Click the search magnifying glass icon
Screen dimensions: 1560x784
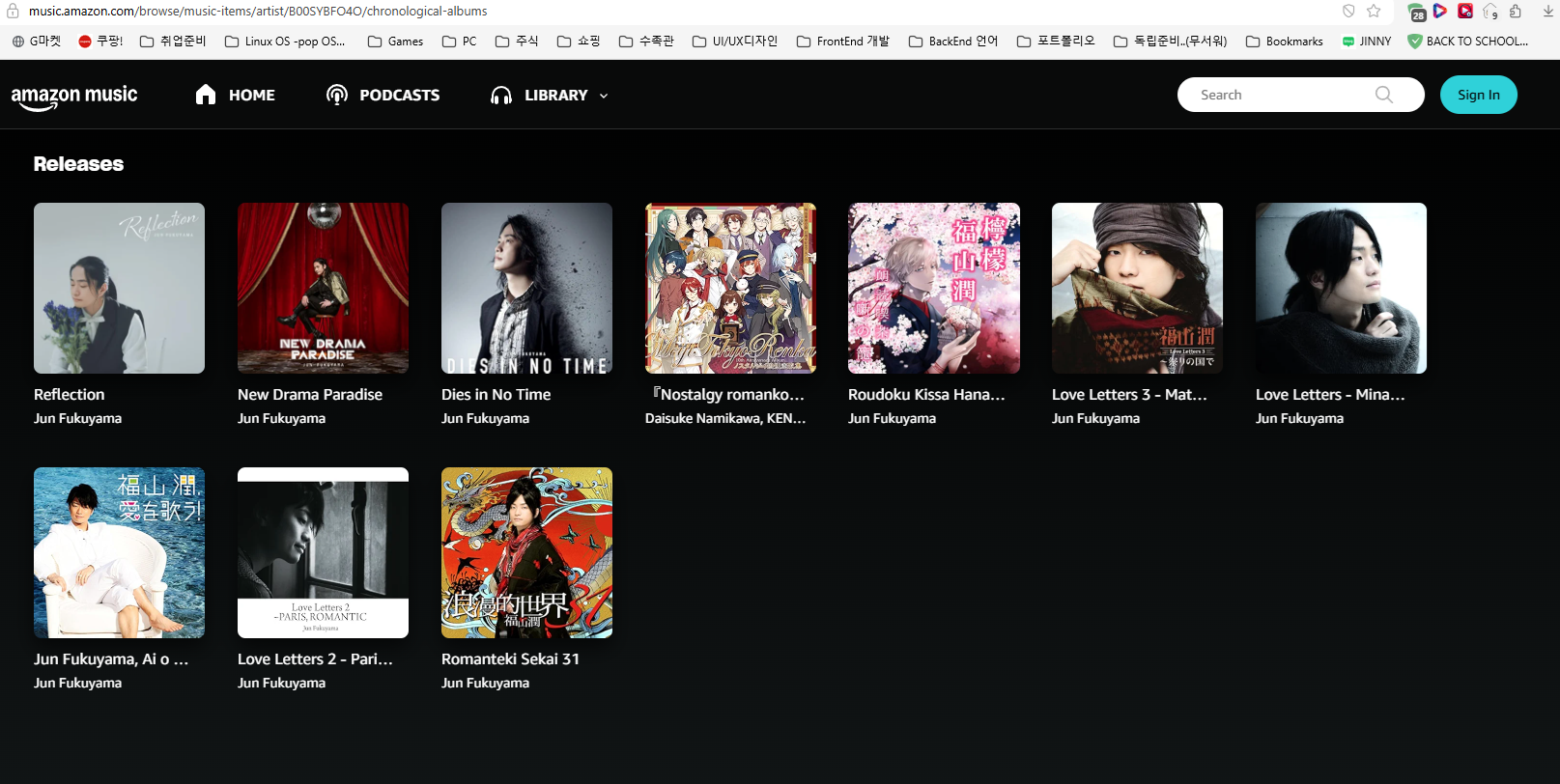pyautogui.click(x=1384, y=95)
